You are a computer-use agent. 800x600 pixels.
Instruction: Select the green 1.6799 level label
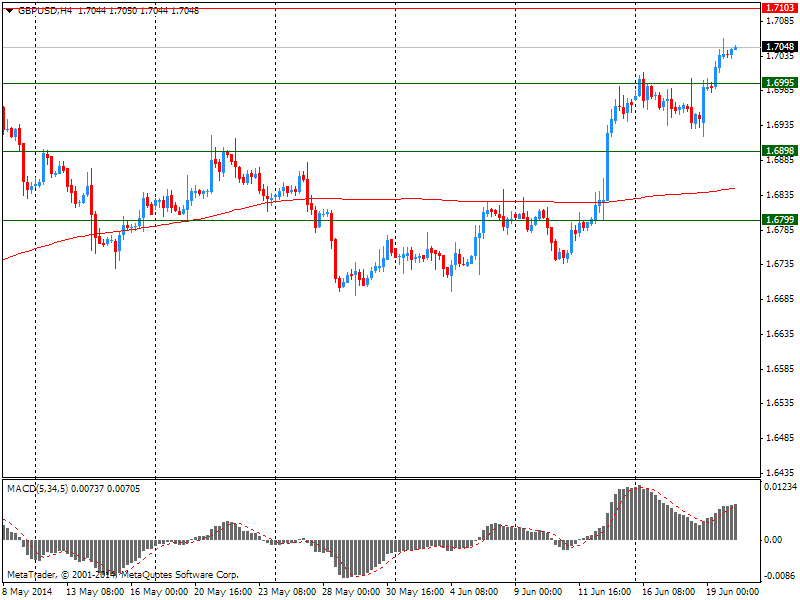click(780, 220)
